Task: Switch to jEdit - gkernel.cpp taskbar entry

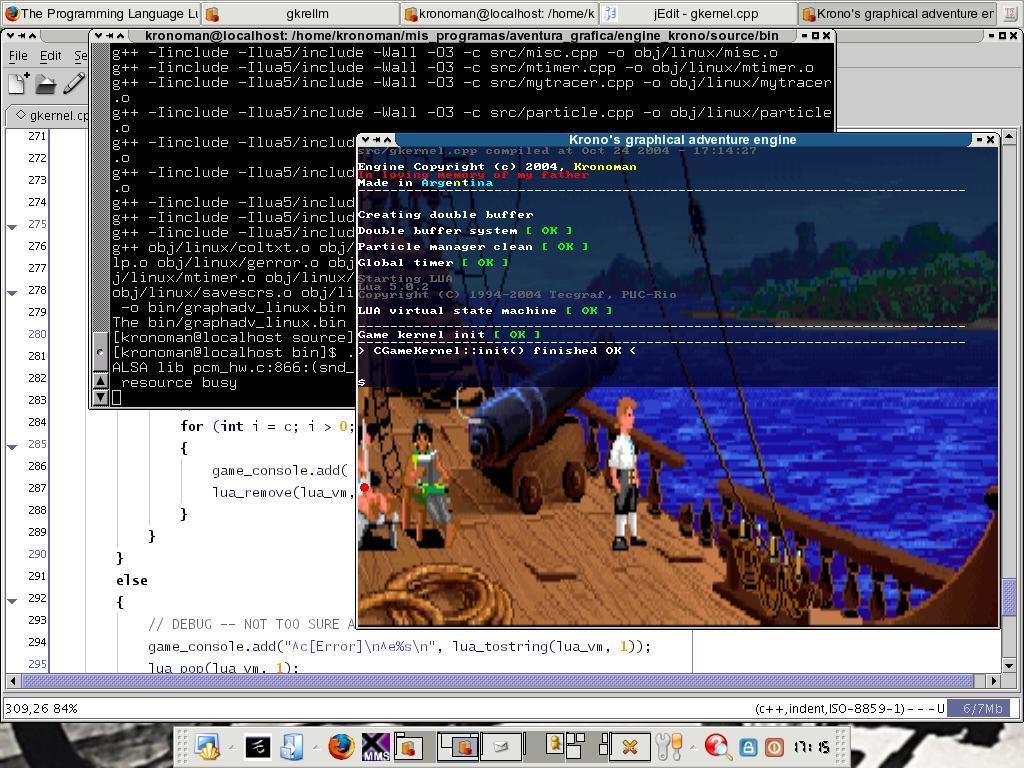Action: click(697, 13)
